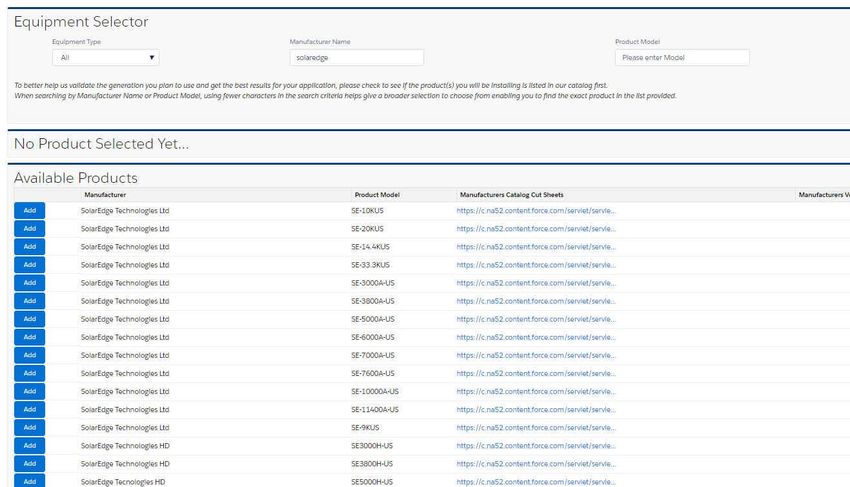Viewport: 850px width, 487px height.
Task: Open cut sheet link for SE-6000A-US
Action: (x=536, y=337)
